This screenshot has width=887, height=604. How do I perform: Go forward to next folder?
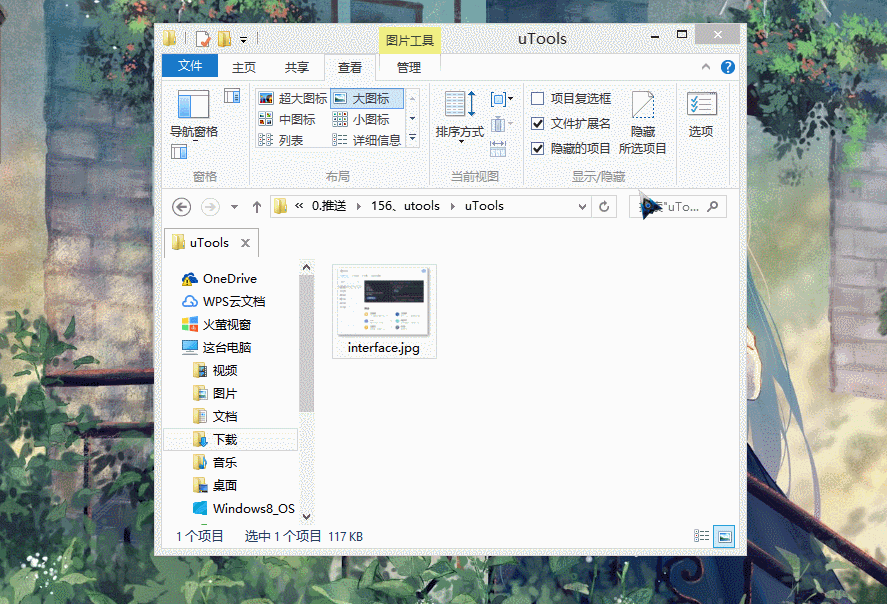click(x=210, y=207)
